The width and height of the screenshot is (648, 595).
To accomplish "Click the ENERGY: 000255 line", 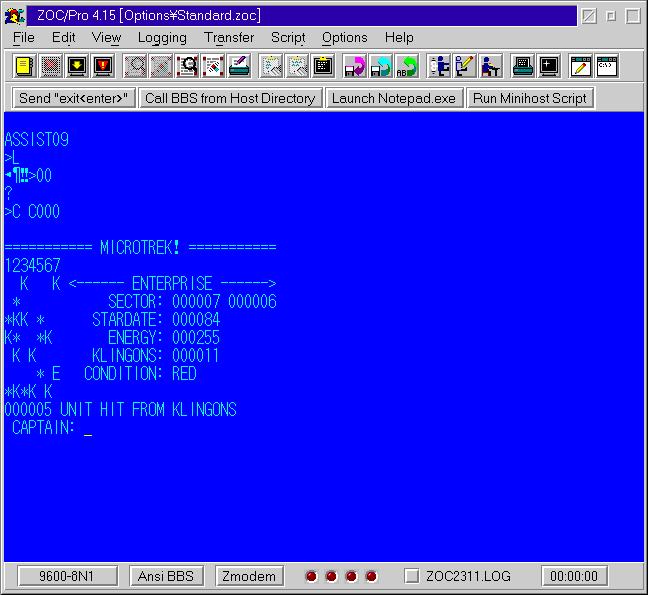I will click(164, 338).
